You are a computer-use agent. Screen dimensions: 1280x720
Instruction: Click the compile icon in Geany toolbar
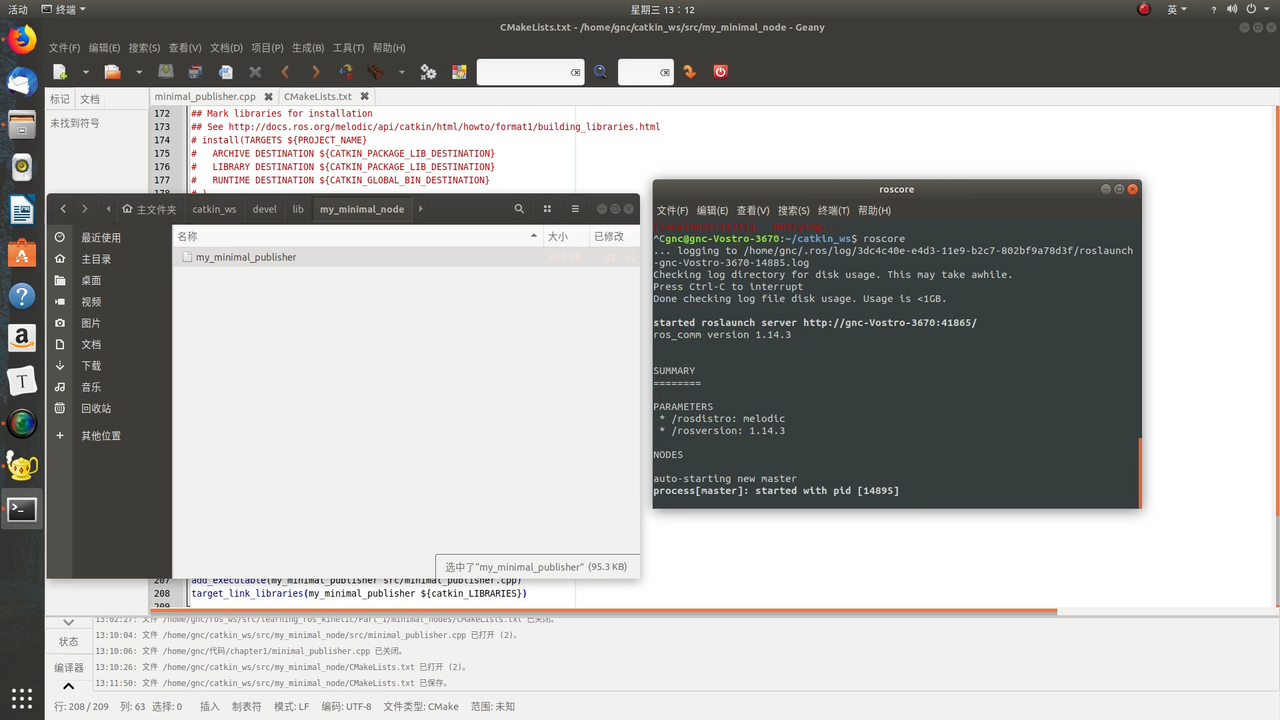pyautogui.click(x=346, y=72)
